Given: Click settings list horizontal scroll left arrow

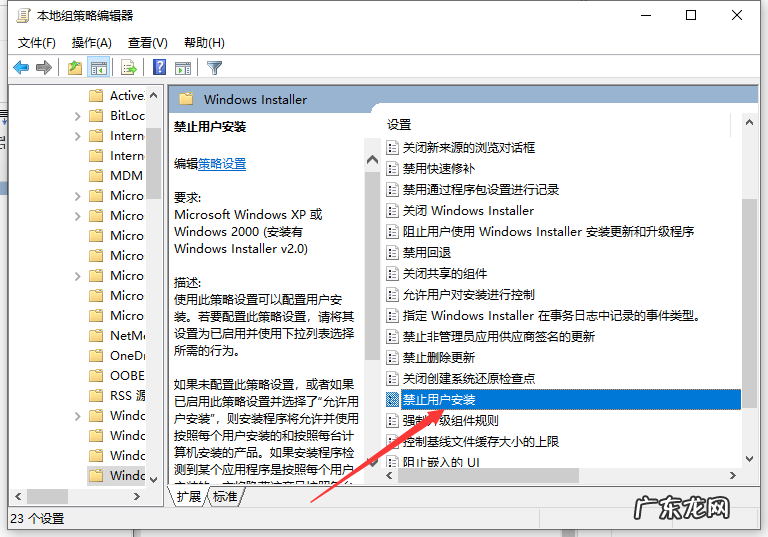Looking at the screenshot, I should [389, 475].
